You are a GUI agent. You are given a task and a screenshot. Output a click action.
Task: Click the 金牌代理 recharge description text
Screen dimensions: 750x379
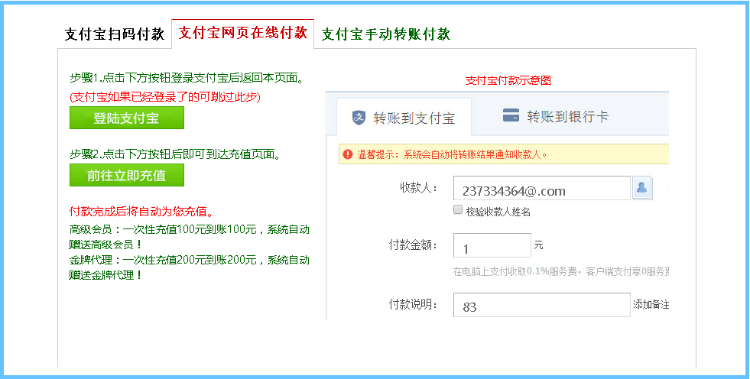(x=189, y=268)
